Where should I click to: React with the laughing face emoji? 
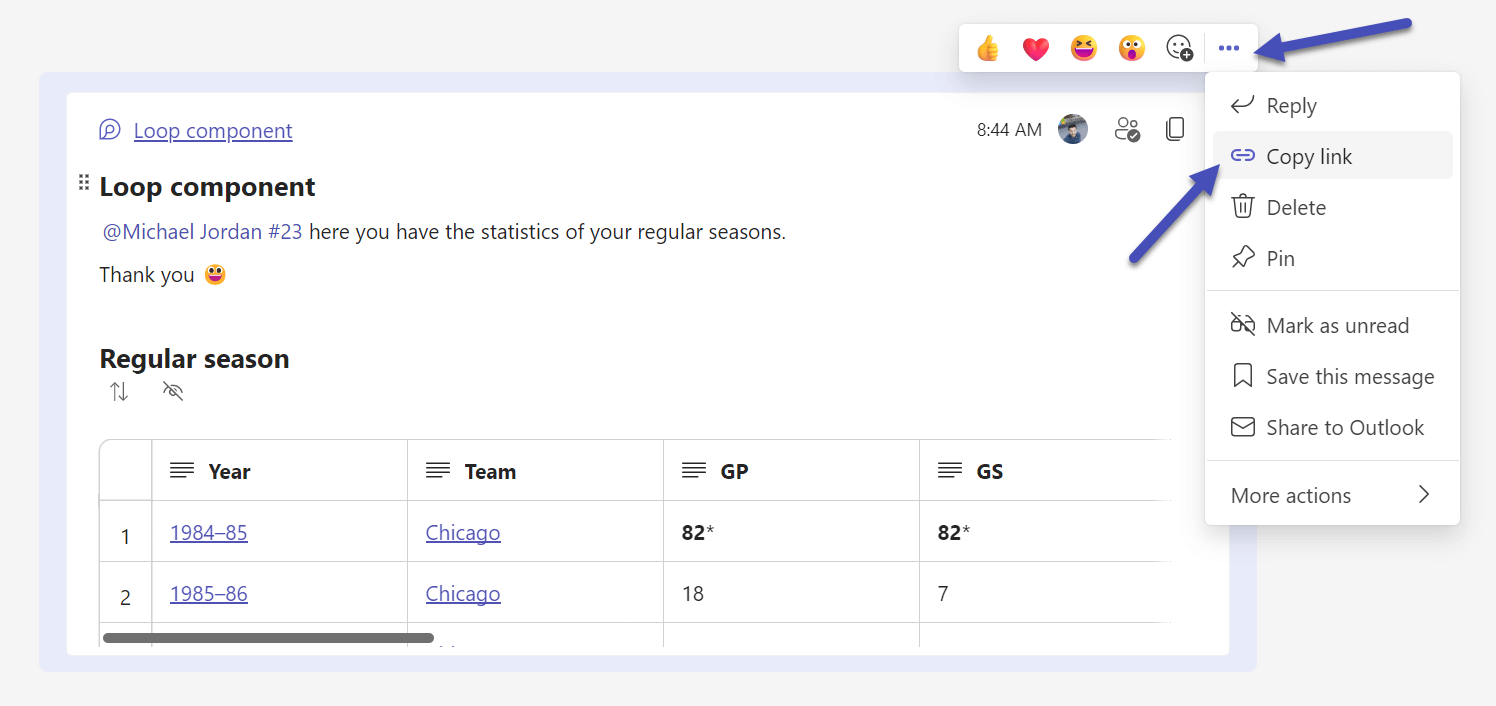coord(1084,48)
